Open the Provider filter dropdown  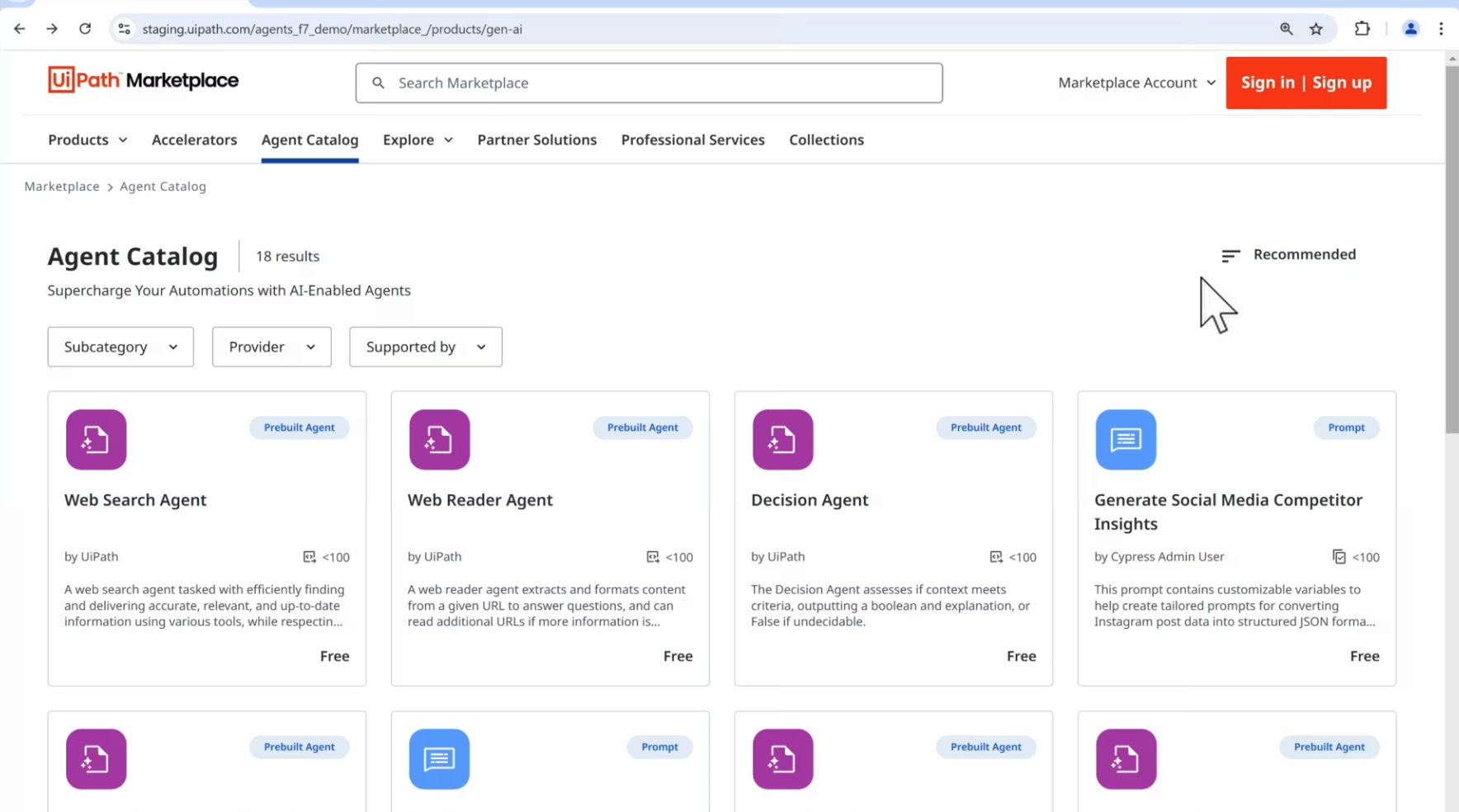pyautogui.click(x=271, y=347)
